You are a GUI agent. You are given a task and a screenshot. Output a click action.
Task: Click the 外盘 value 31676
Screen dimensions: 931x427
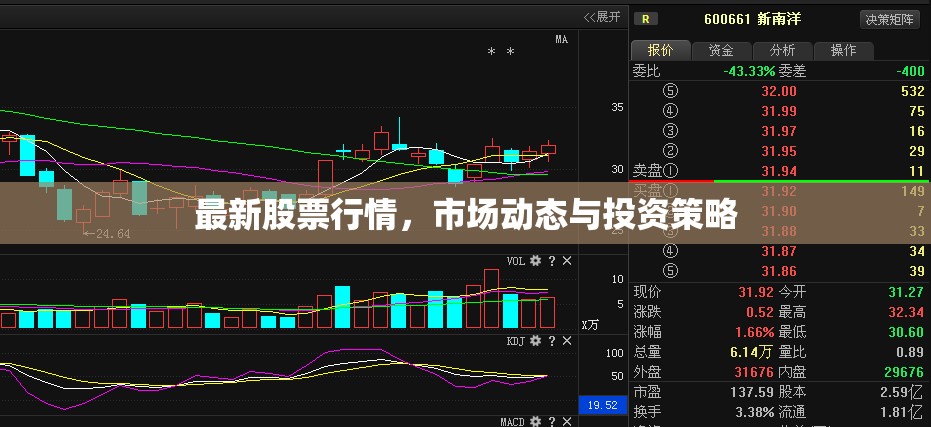coord(754,372)
